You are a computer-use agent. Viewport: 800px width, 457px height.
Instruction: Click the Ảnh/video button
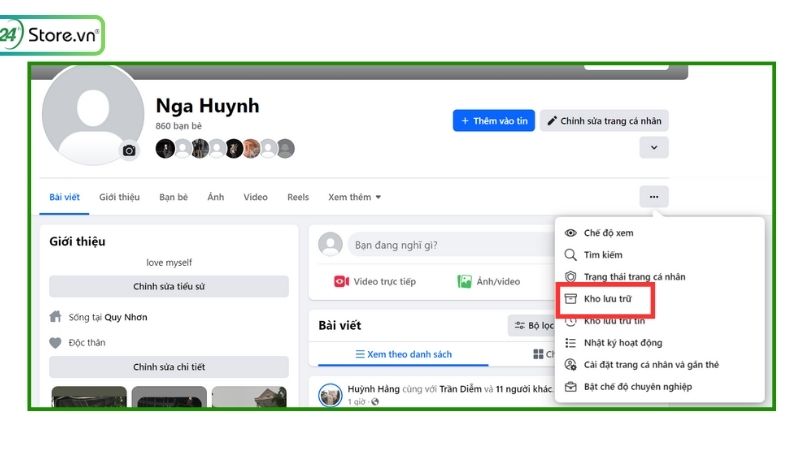coord(489,282)
